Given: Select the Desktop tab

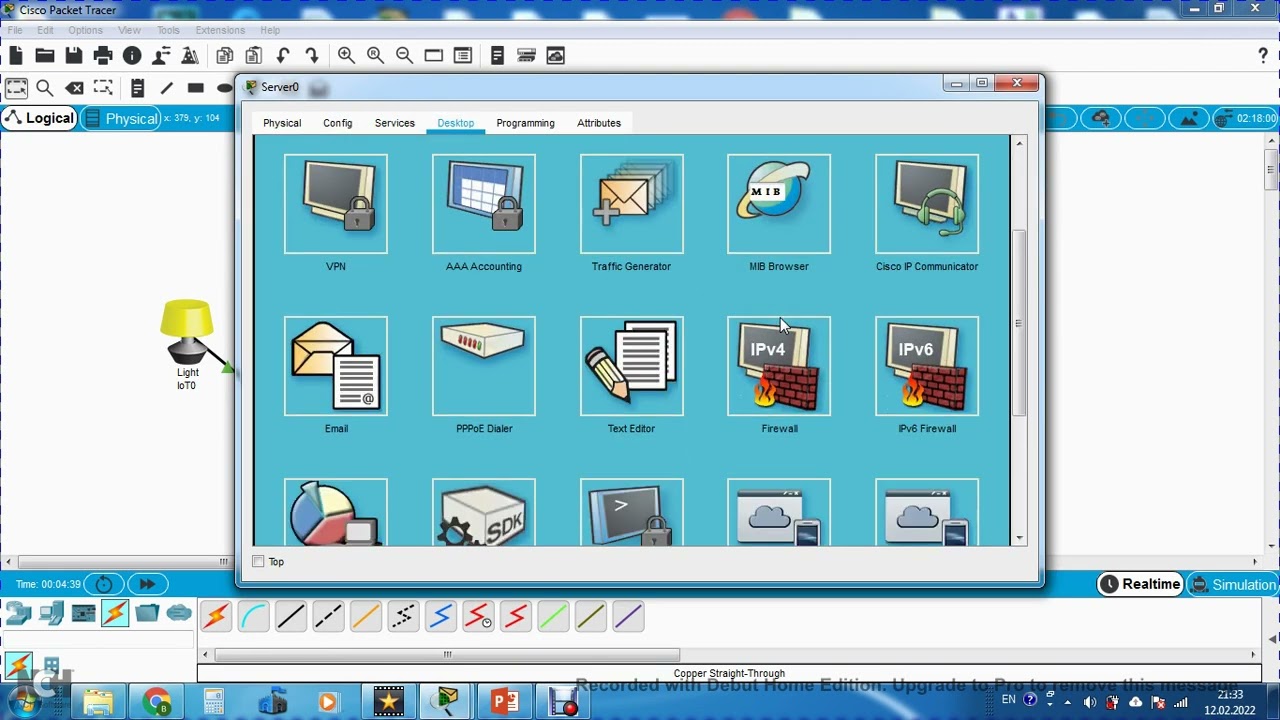Looking at the screenshot, I should pos(456,123).
